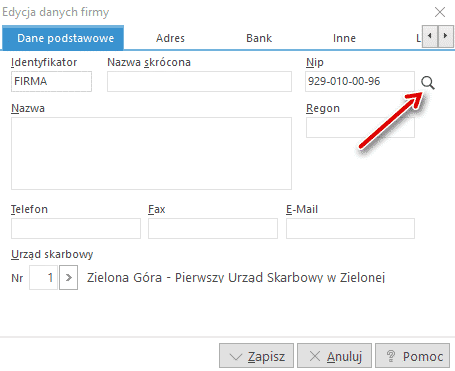The width and height of the screenshot is (455, 371).
Task: Click the Nip field with 929-010-00-96
Action: click(x=360, y=81)
